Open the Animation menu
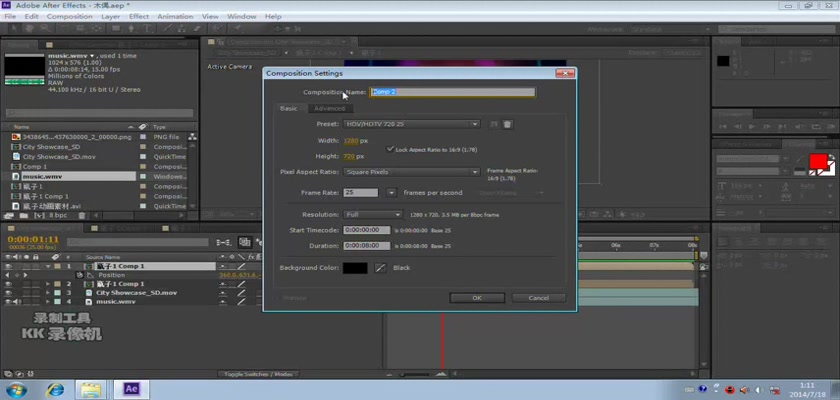 pos(175,17)
